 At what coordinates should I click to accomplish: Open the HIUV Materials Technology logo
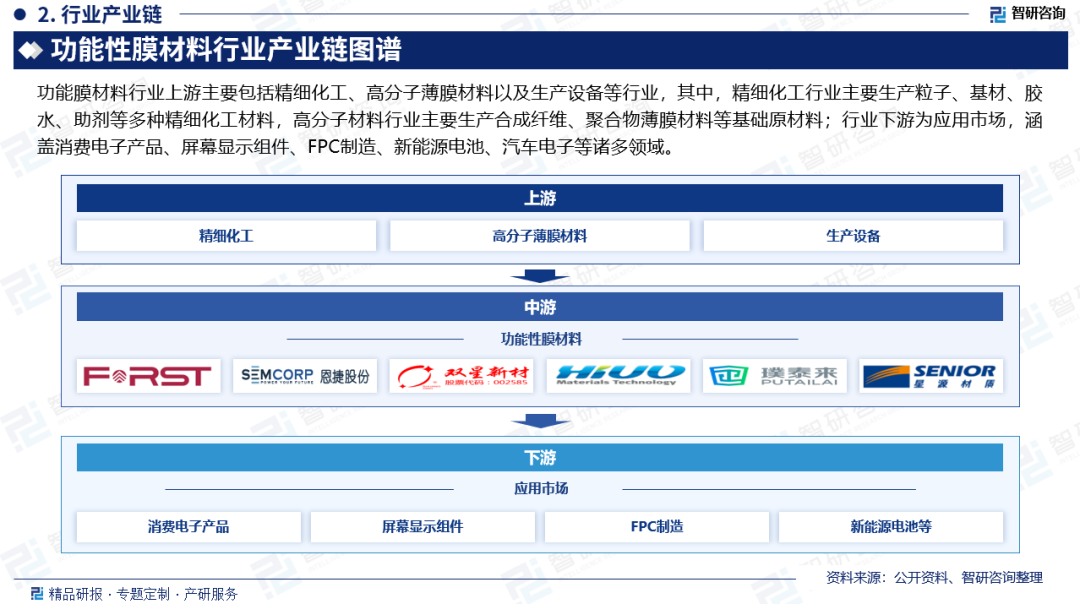tap(618, 376)
